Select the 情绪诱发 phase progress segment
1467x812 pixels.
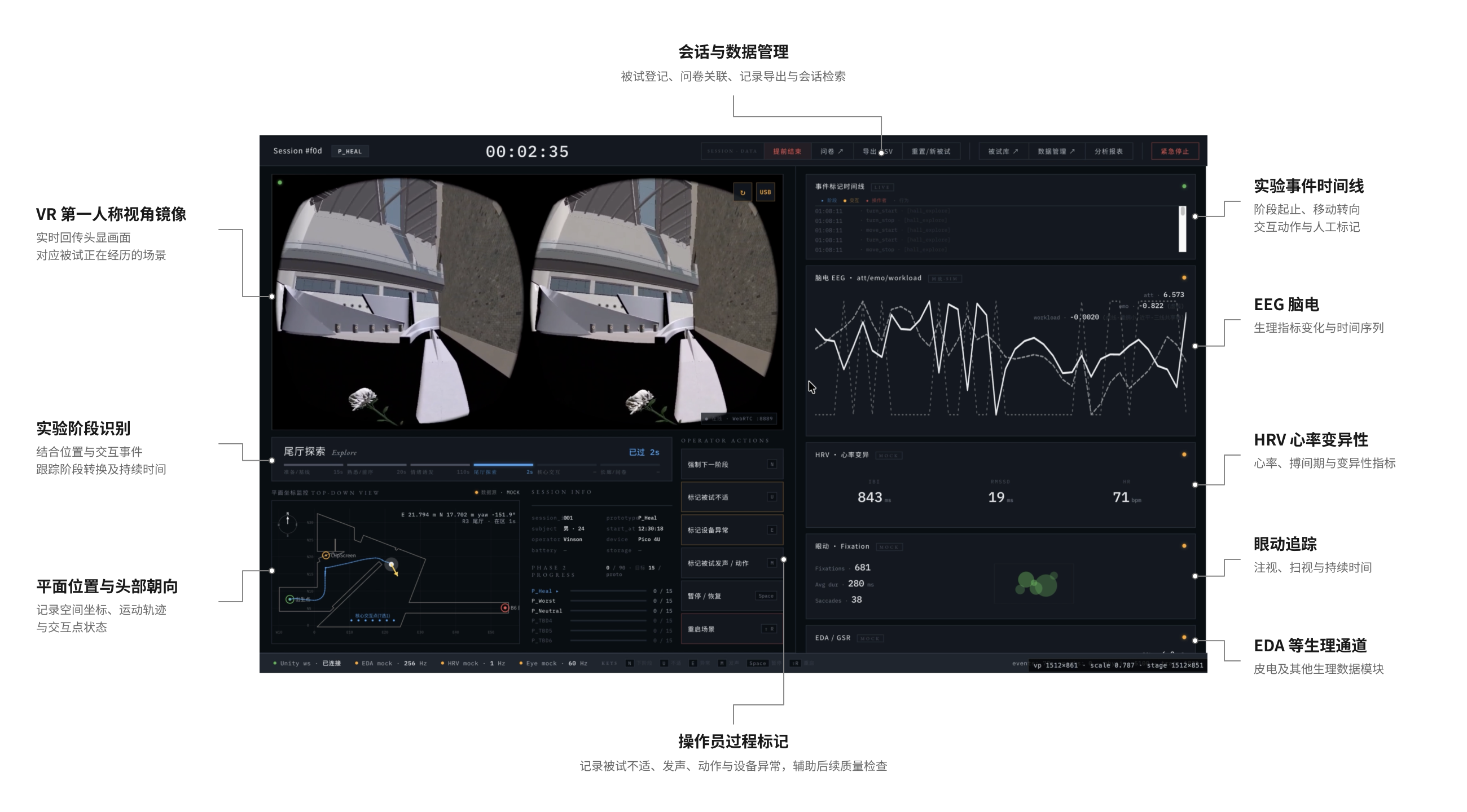[440, 468]
